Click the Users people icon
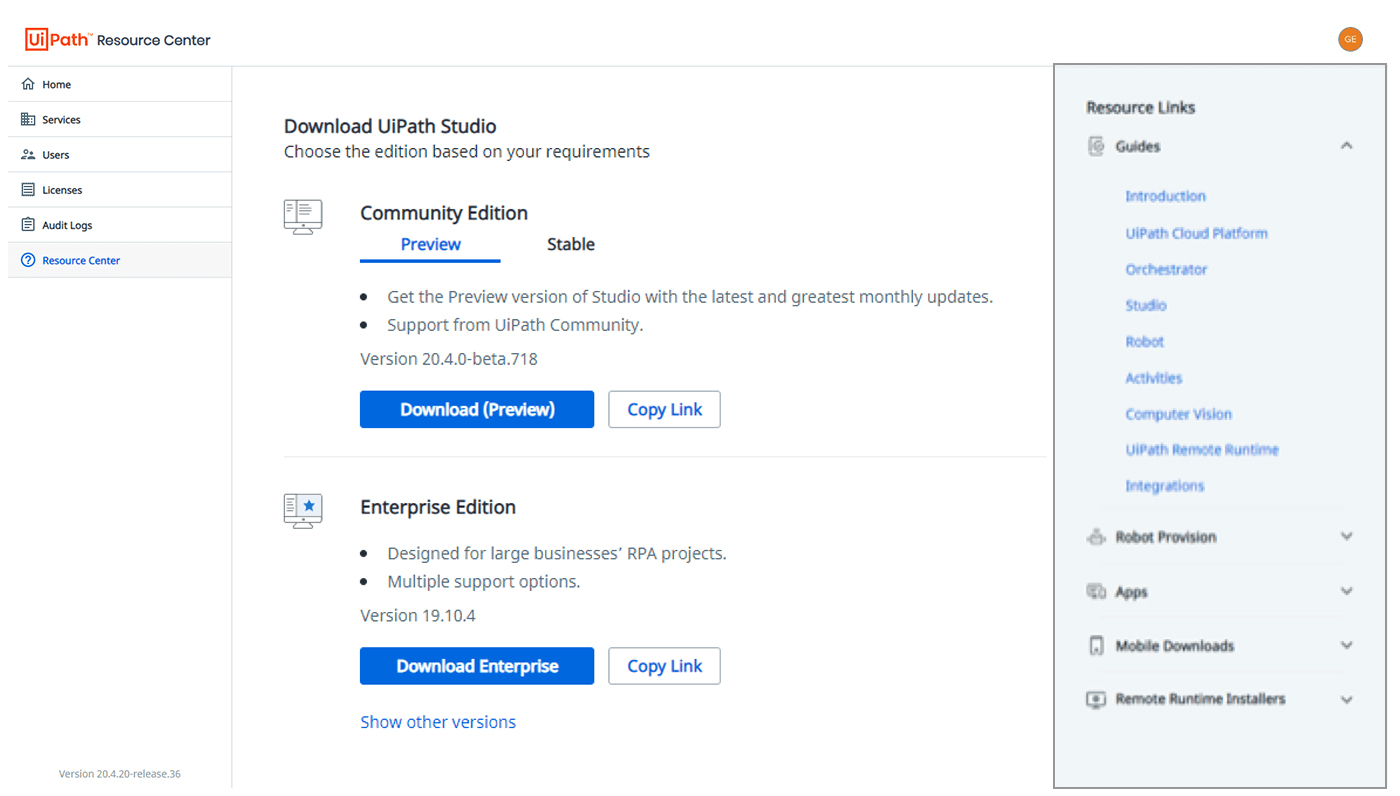Viewport: 1400px width, 796px height. [x=28, y=155]
